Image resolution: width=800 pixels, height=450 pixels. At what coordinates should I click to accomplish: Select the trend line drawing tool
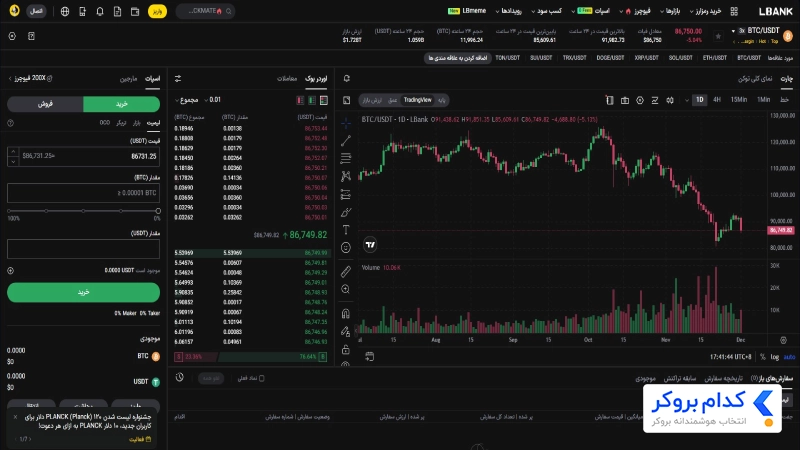point(346,140)
